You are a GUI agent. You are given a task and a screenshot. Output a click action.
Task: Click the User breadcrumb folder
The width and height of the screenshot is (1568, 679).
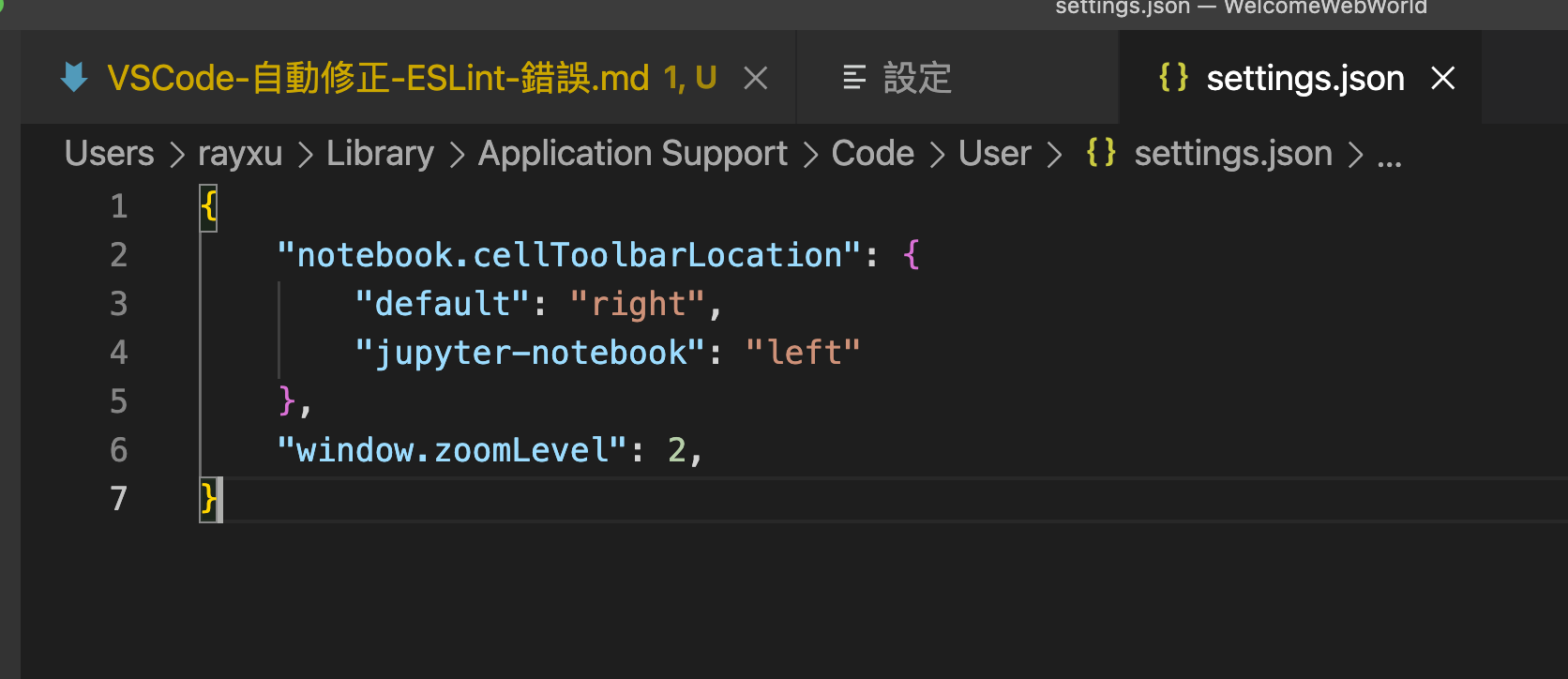[x=994, y=153]
